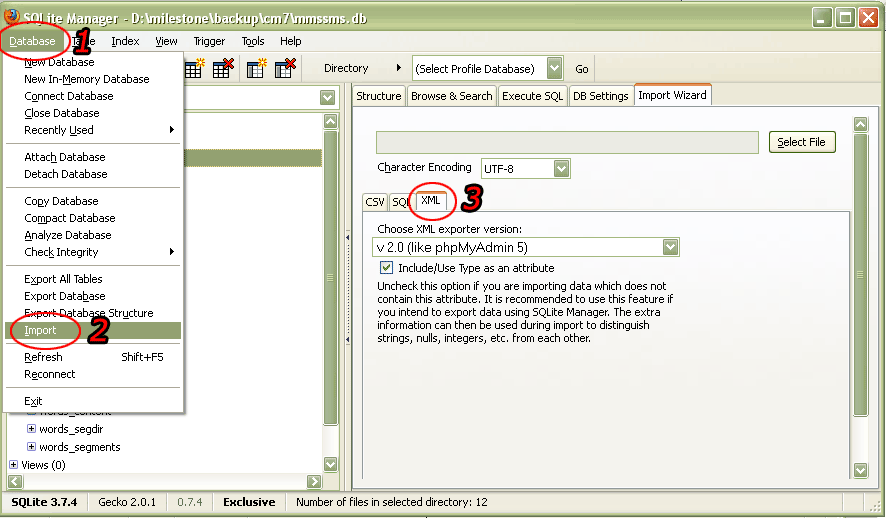Switch to the DB Settings tab
Image resolution: width=886 pixels, height=518 pixels.
click(x=601, y=96)
